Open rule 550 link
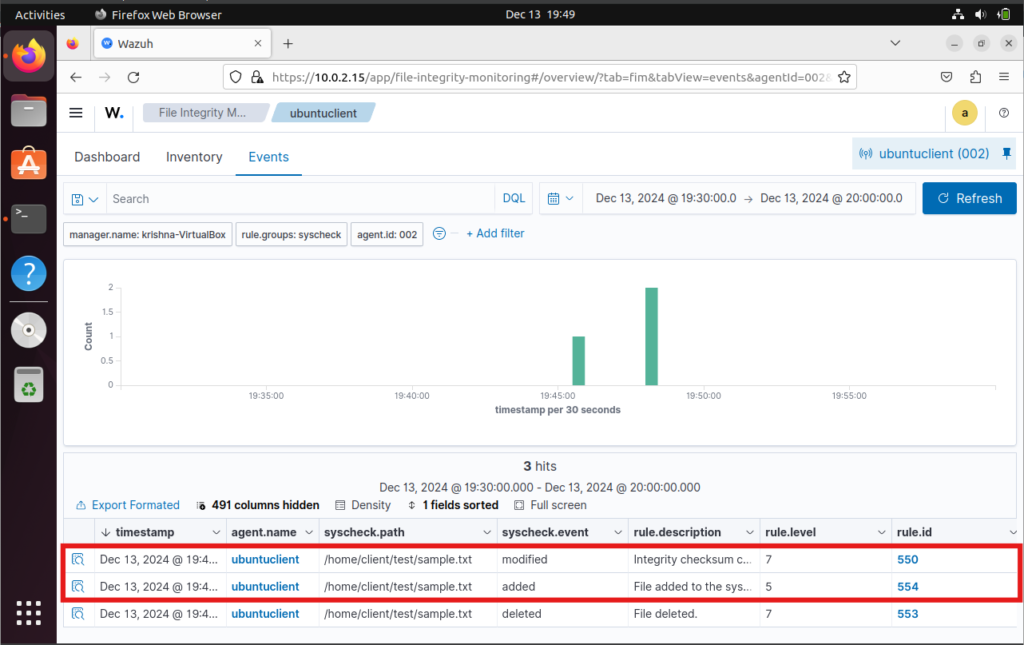This screenshot has height=645, width=1024. click(907, 559)
